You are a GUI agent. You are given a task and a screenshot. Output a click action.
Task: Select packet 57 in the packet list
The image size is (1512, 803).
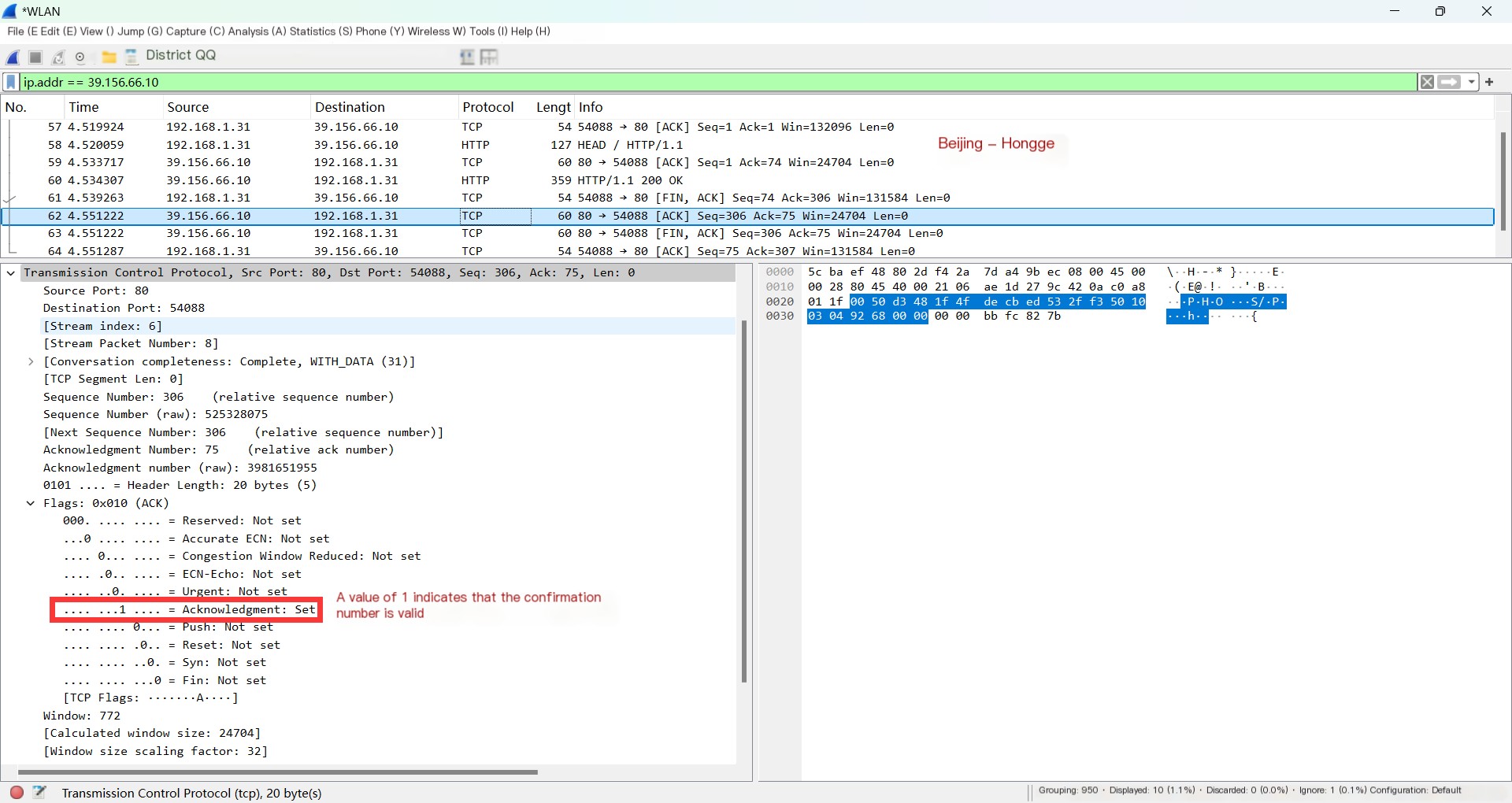(748, 128)
